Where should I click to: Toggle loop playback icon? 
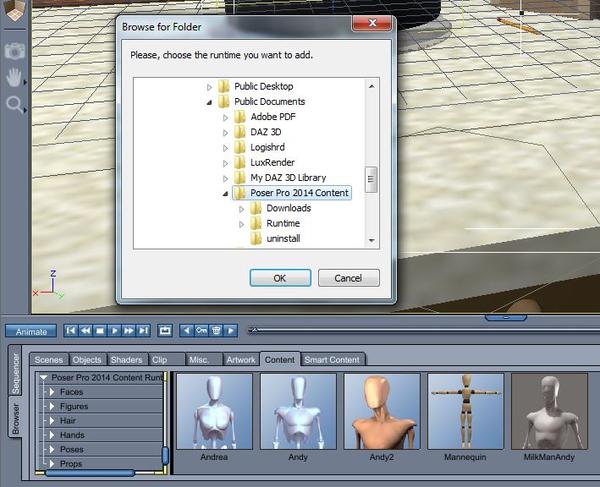point(165,331)
